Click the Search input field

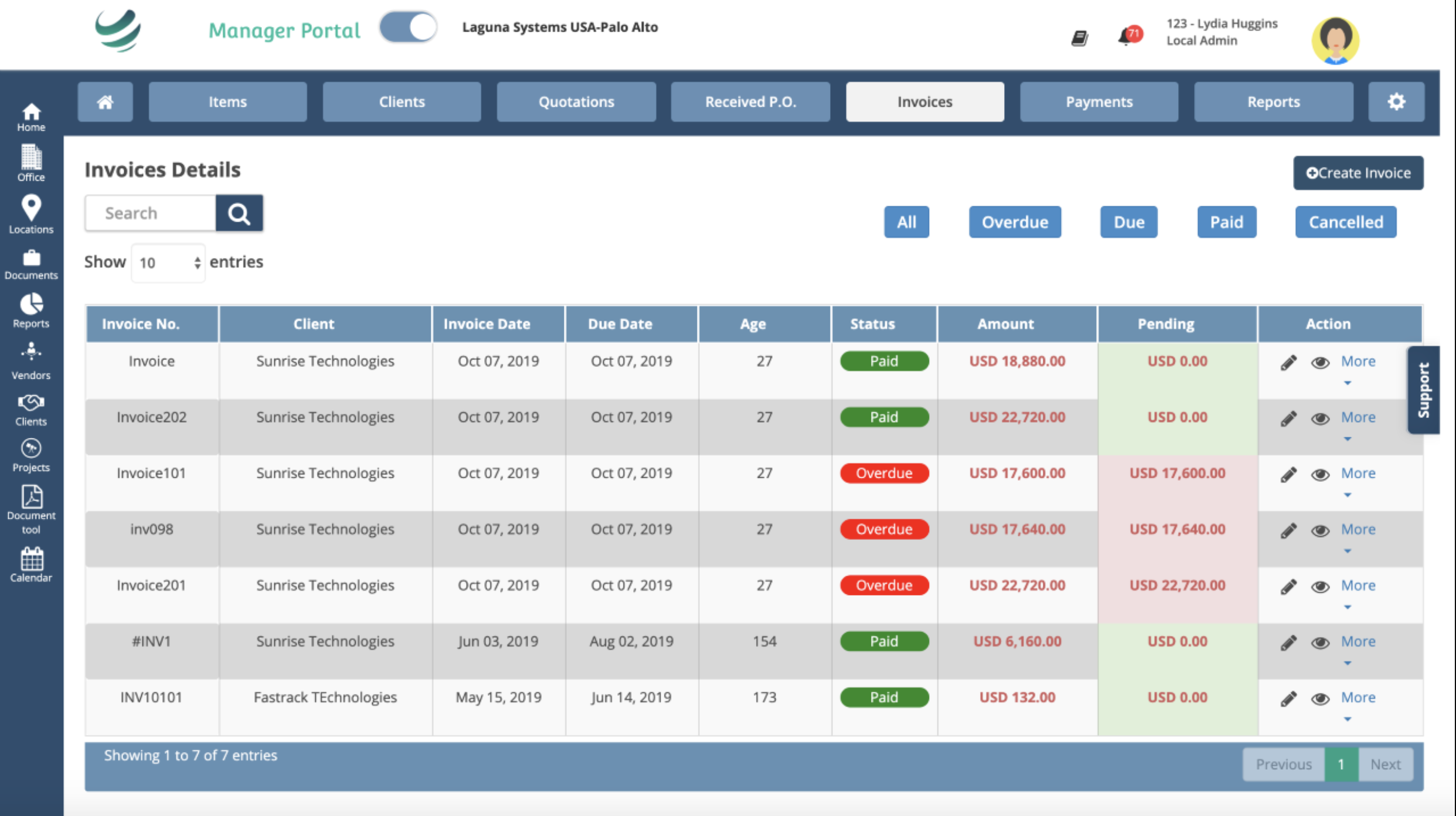pyautogui.click(x=151, y=213)
